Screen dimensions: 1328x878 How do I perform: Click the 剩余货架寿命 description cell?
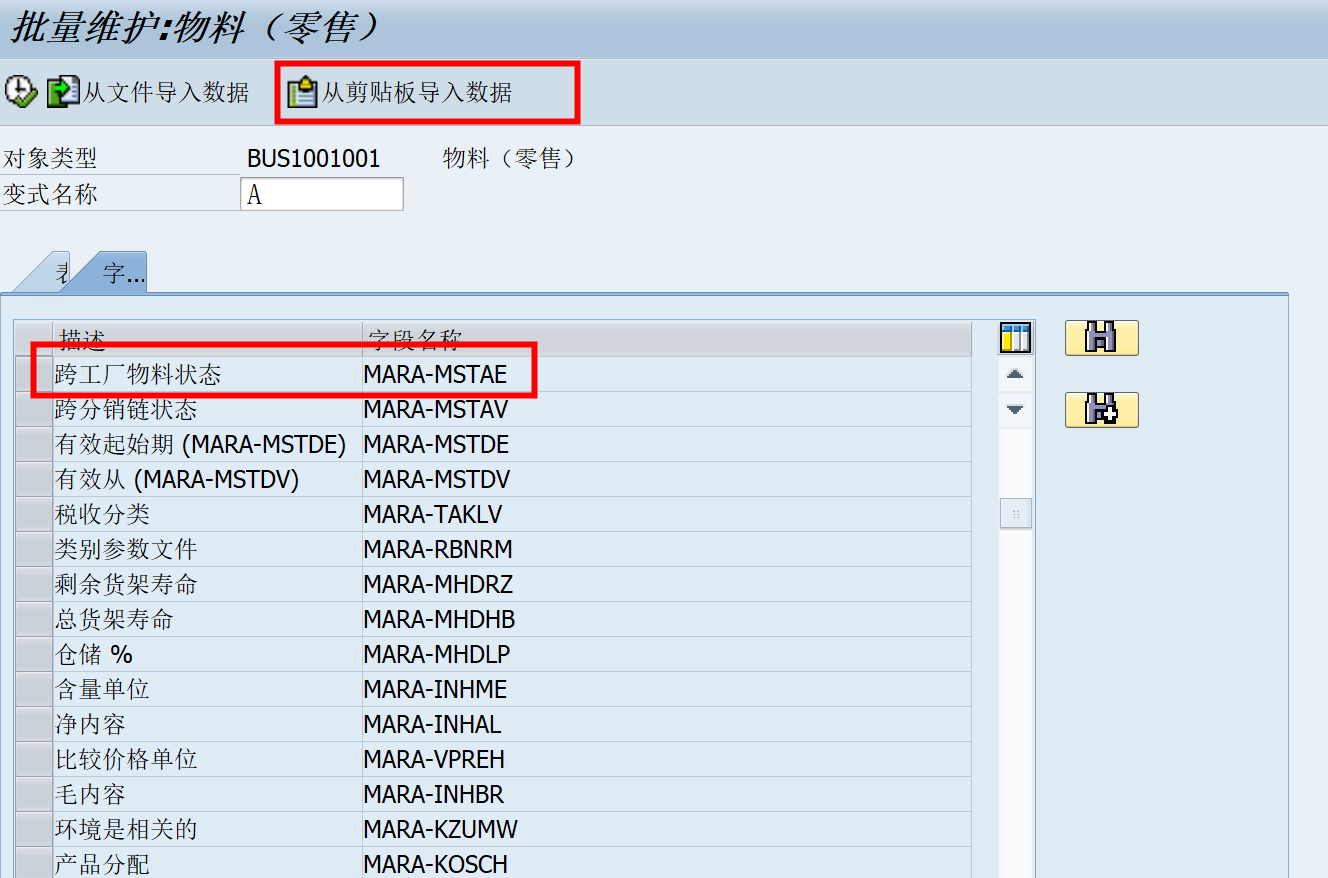pyautogui.click(x=207, y=585)
